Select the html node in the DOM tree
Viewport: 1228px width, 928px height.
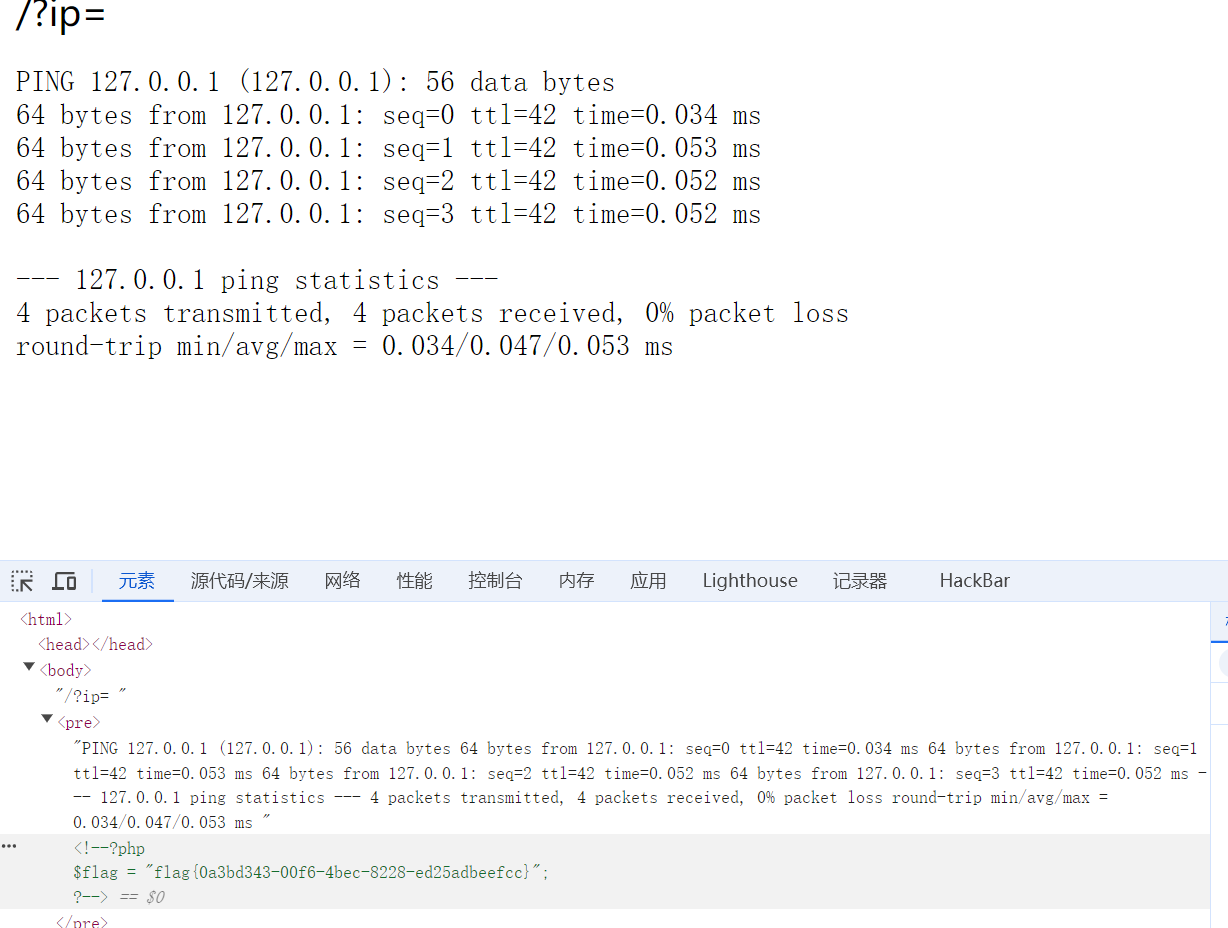(x=46, y=620)
